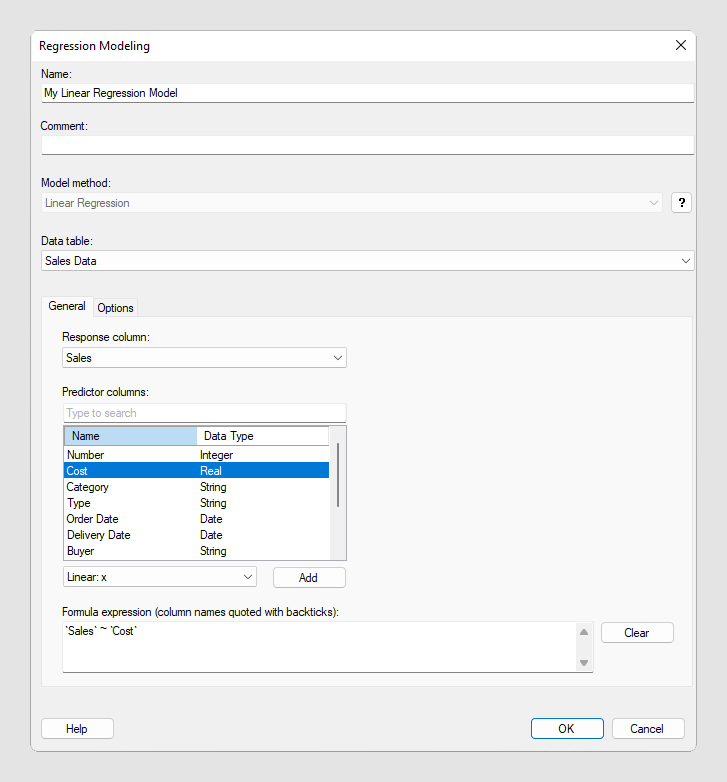Confirm with the OK button

(x=567, y=729)
